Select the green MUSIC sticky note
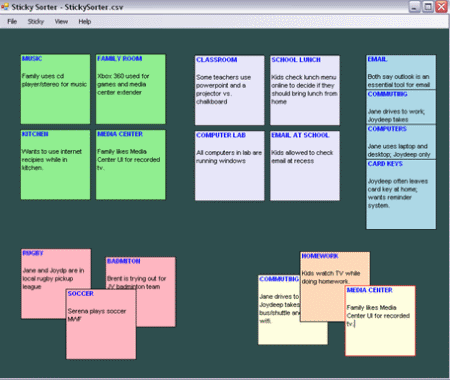The width and height of the screenshot is (450, 380). click(55, 89)
